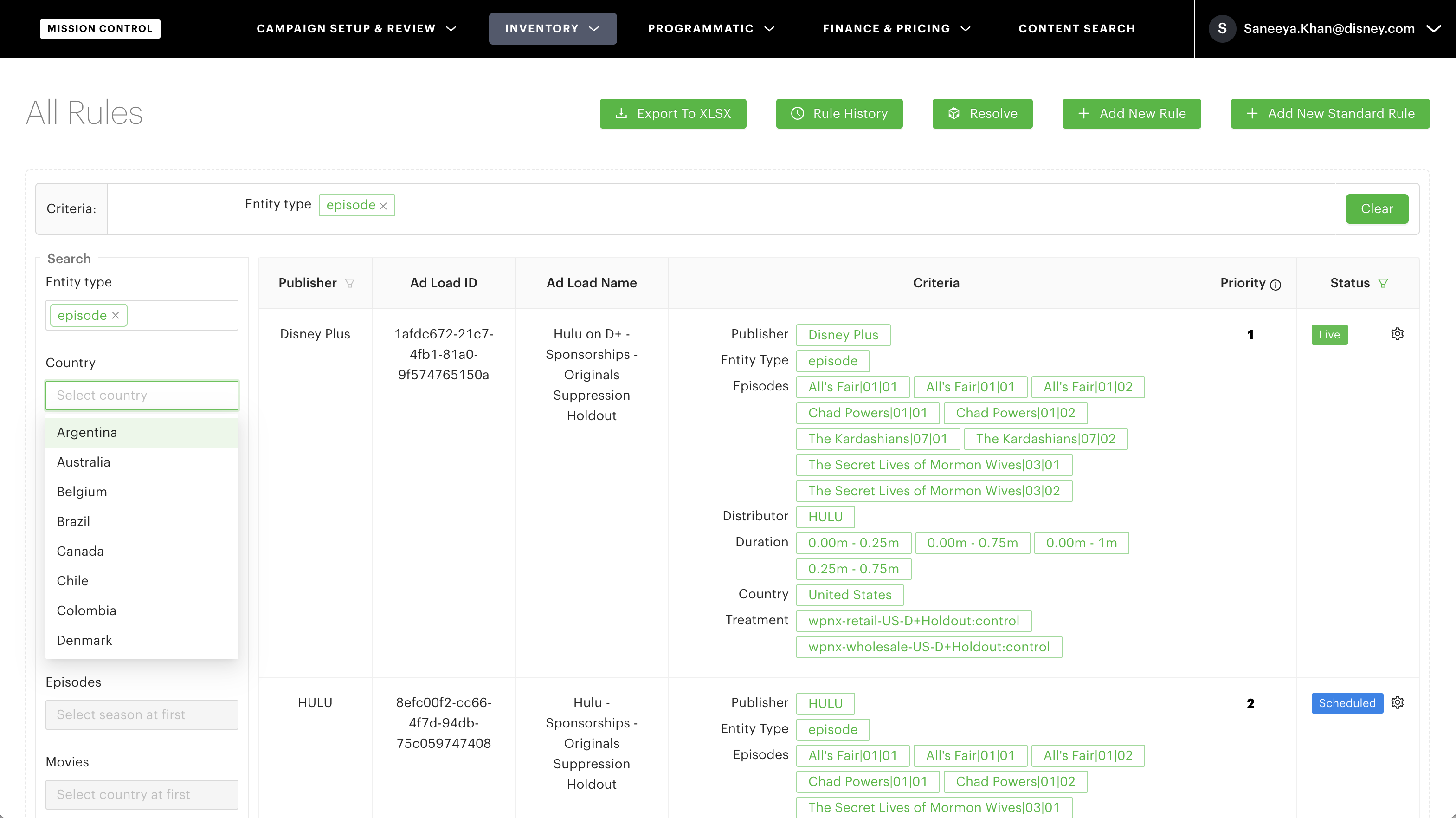The height and width of the screenshot is (818, 1456).
Task: Expand Finance & Pricing menu
Action: click(896, 29)
